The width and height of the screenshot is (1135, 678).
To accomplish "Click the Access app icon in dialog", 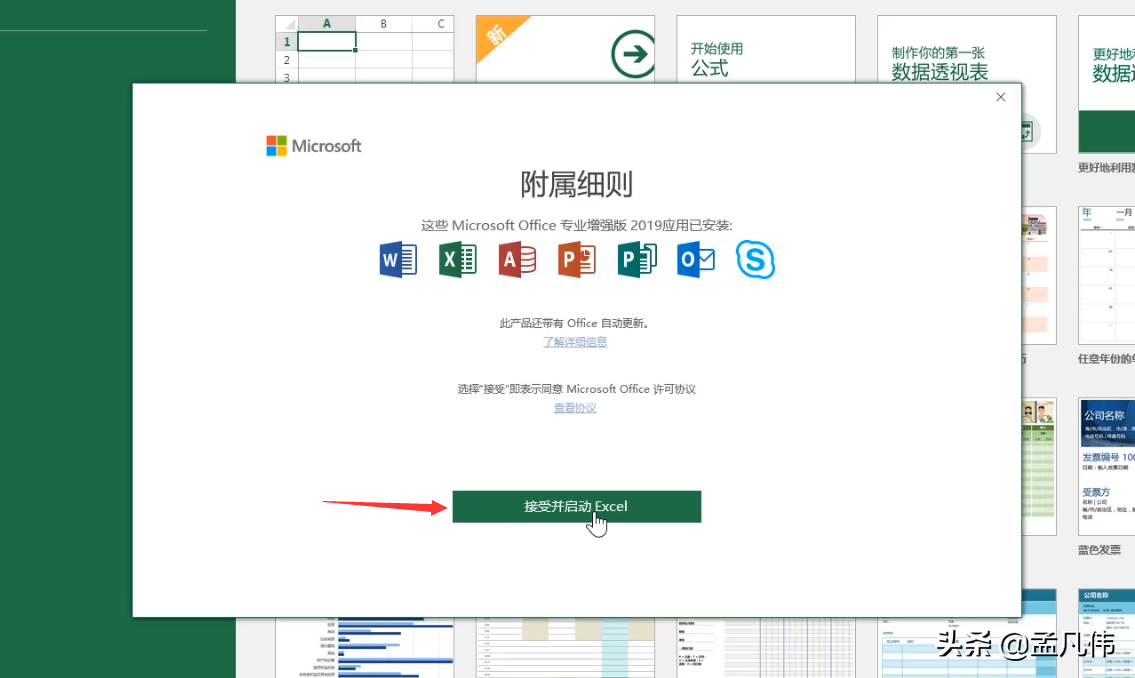I will (517, 260).
